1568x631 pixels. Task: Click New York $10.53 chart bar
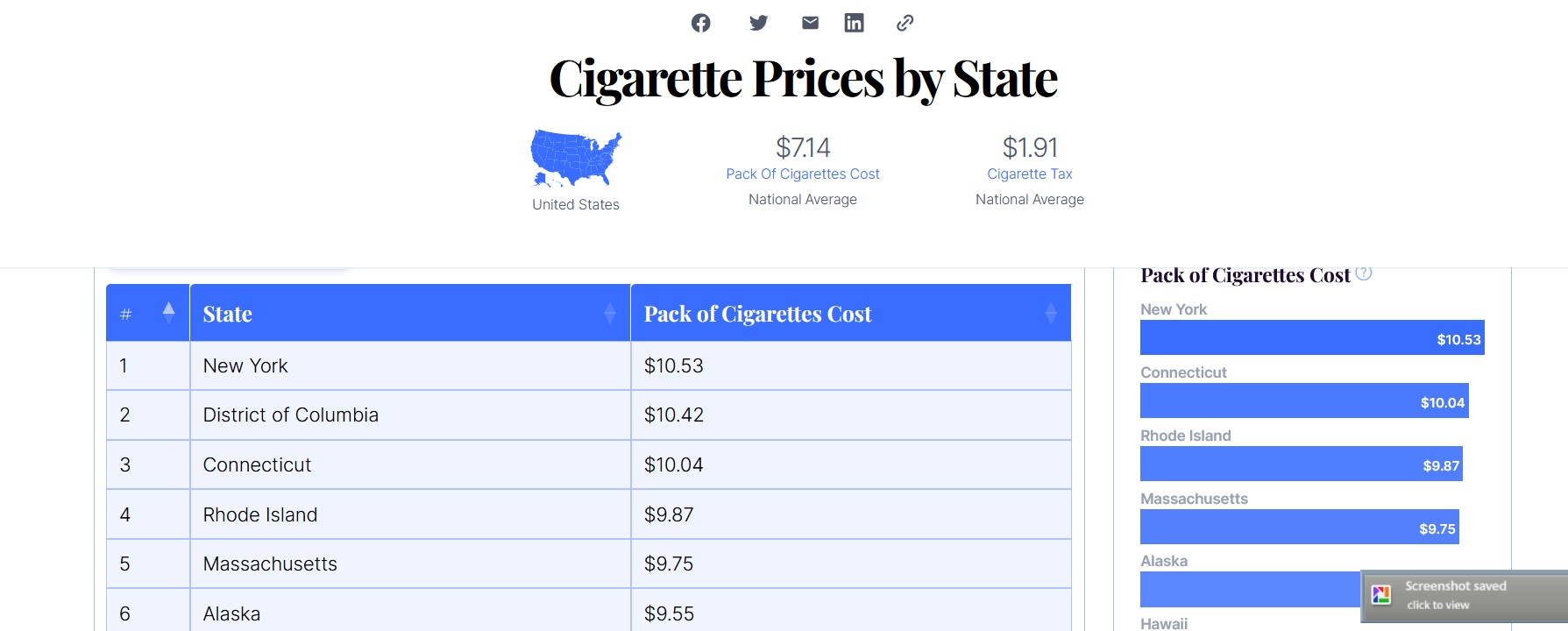[x=1312, y=337]
